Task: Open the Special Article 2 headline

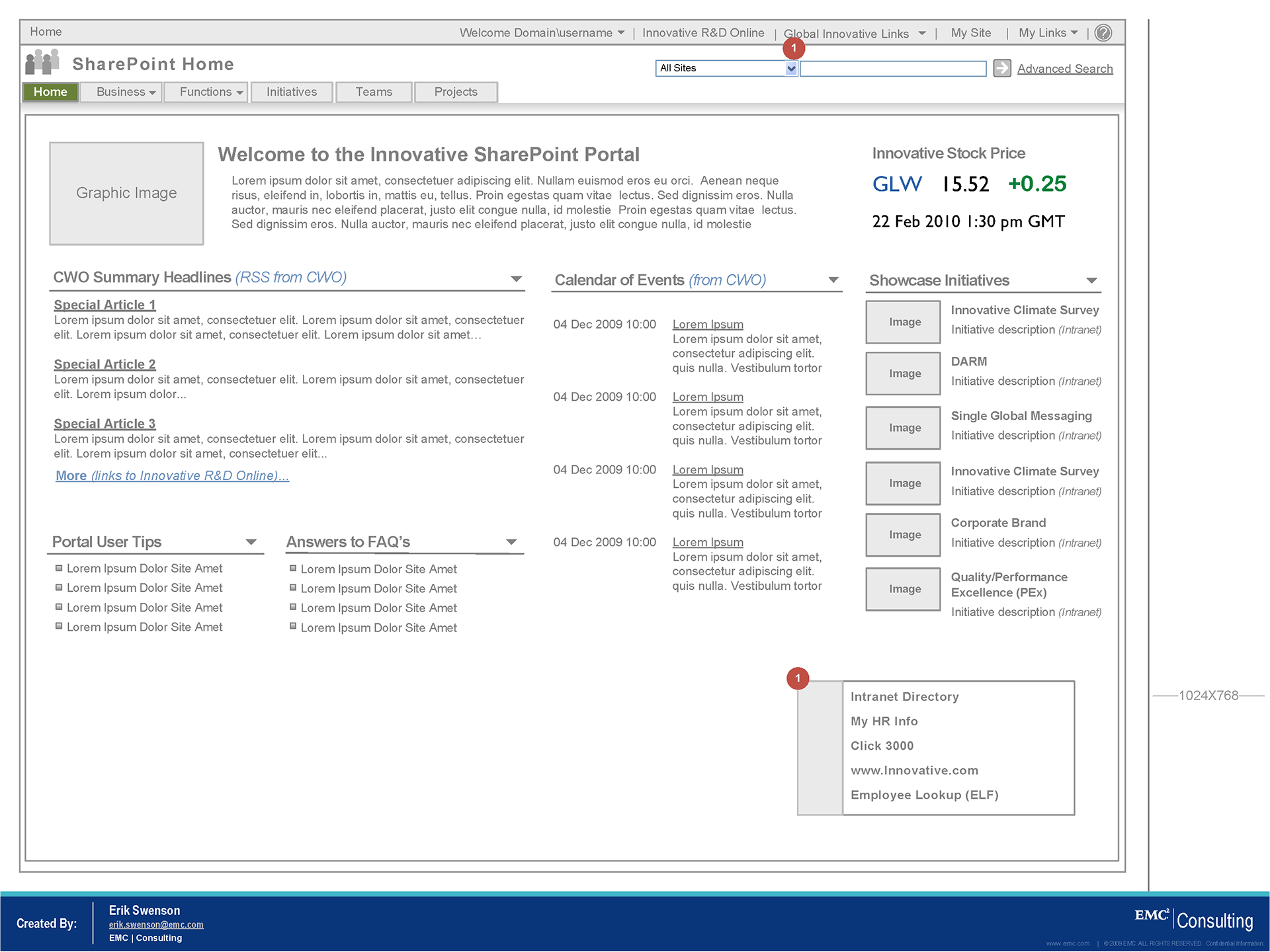Action: tap(105, 364)
